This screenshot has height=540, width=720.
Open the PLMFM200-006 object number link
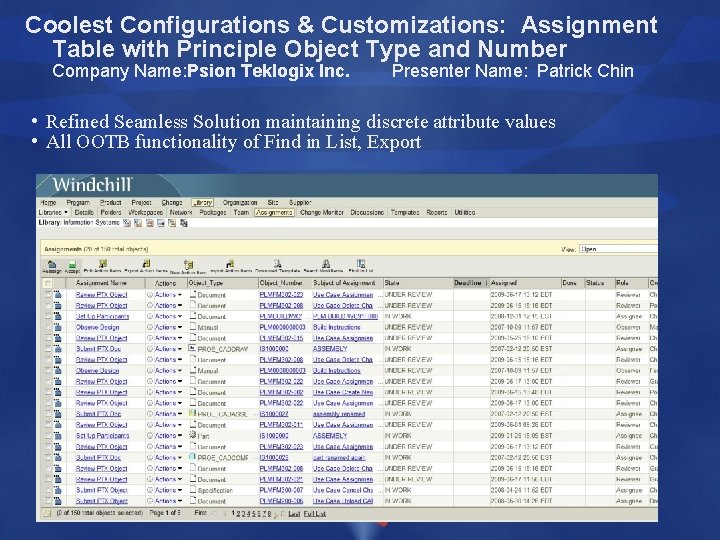[x=281, y=501]
